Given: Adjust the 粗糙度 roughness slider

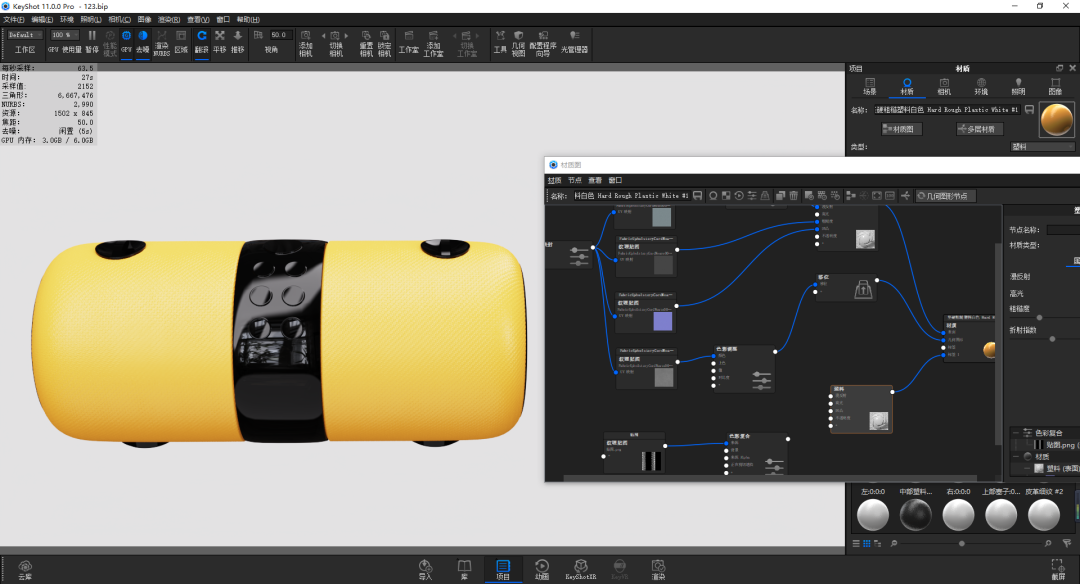Looking at the screenshot, I should tap(1039, 317).
